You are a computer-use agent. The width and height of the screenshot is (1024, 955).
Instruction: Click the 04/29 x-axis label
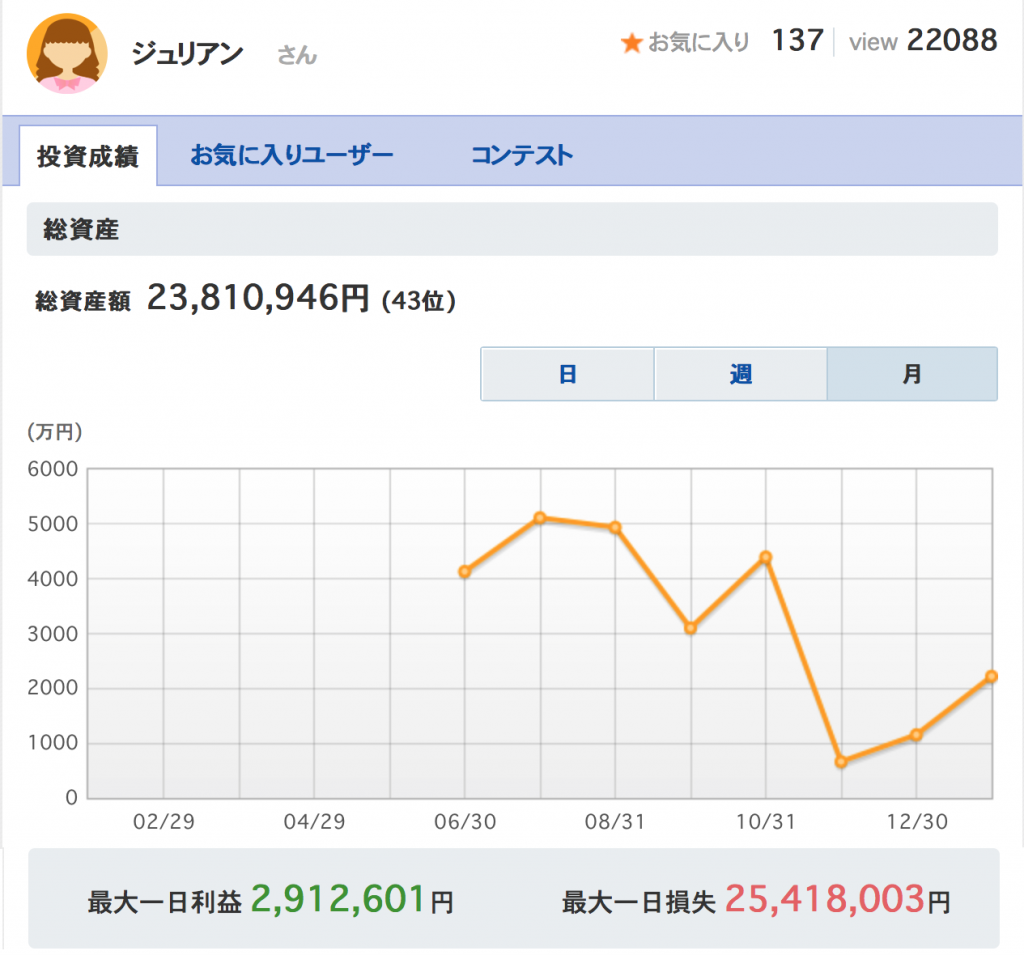pyautogui.click(x=314, y=821)
